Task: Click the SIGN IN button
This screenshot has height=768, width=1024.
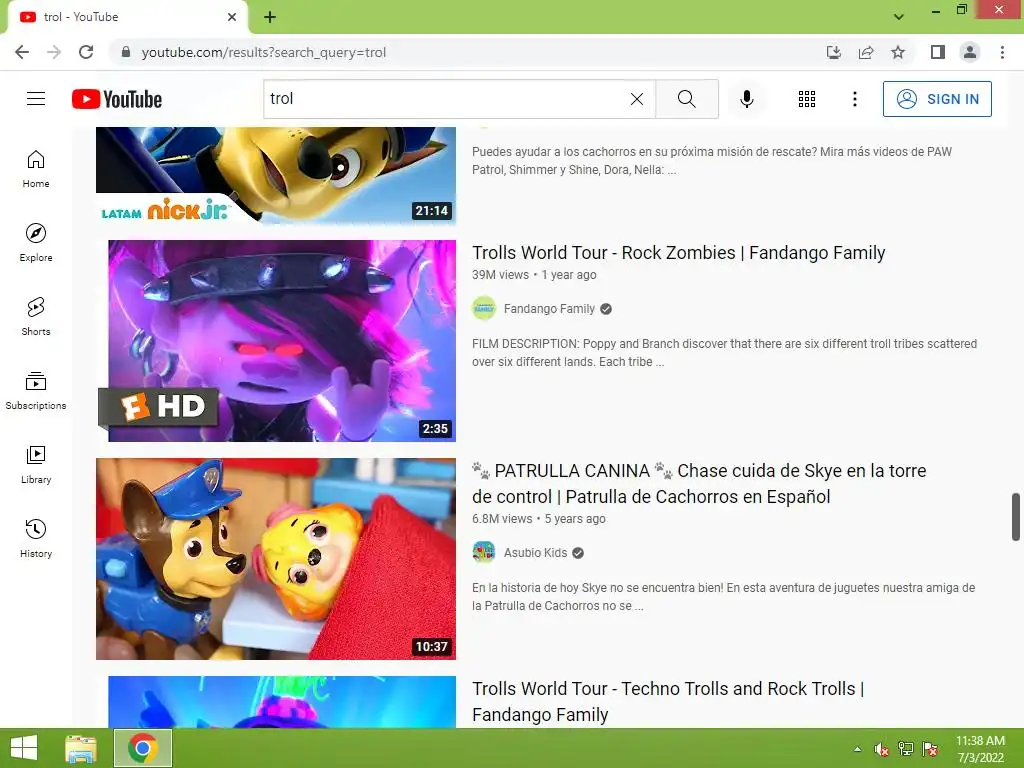Action: 937,99
